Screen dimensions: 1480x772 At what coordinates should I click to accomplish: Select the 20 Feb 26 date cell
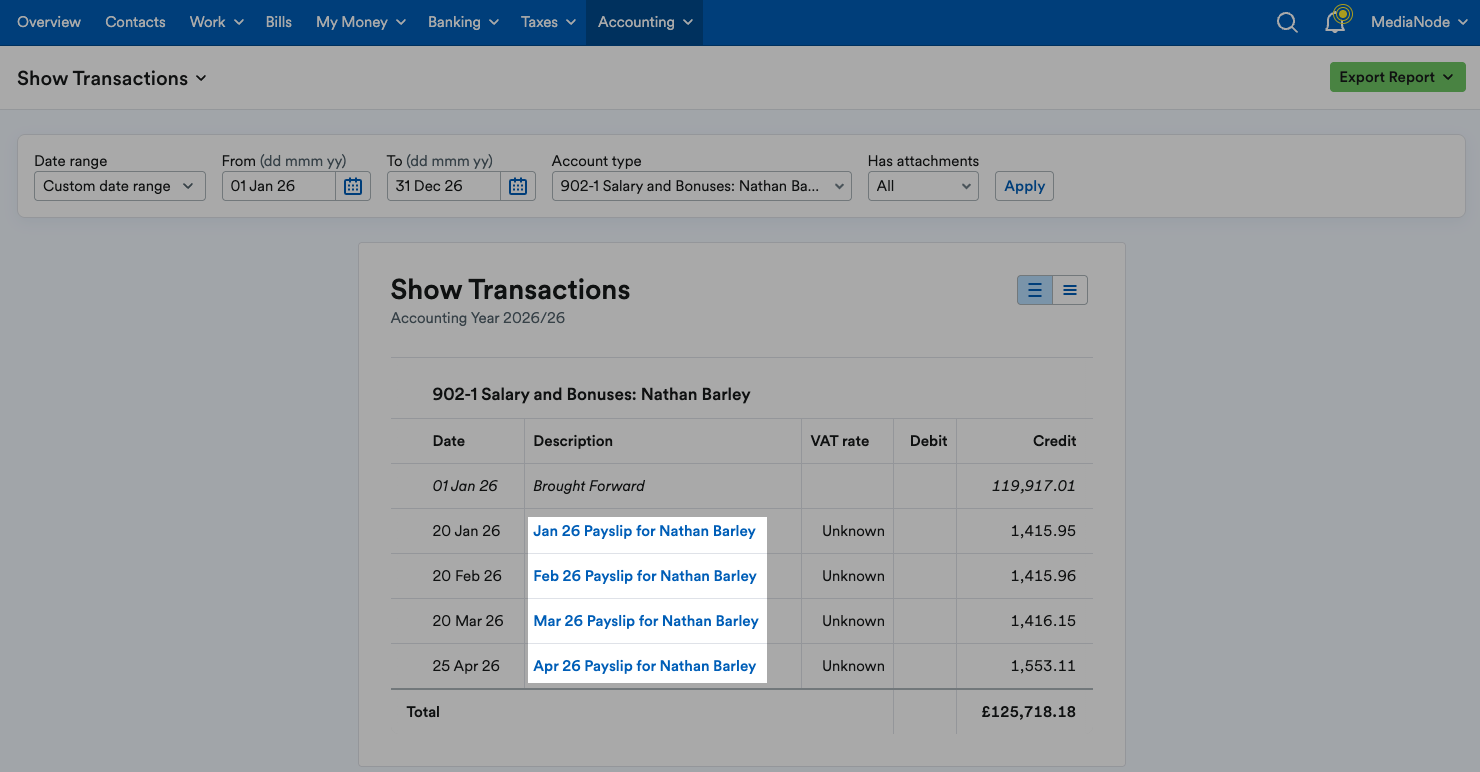tap(467, 576)
